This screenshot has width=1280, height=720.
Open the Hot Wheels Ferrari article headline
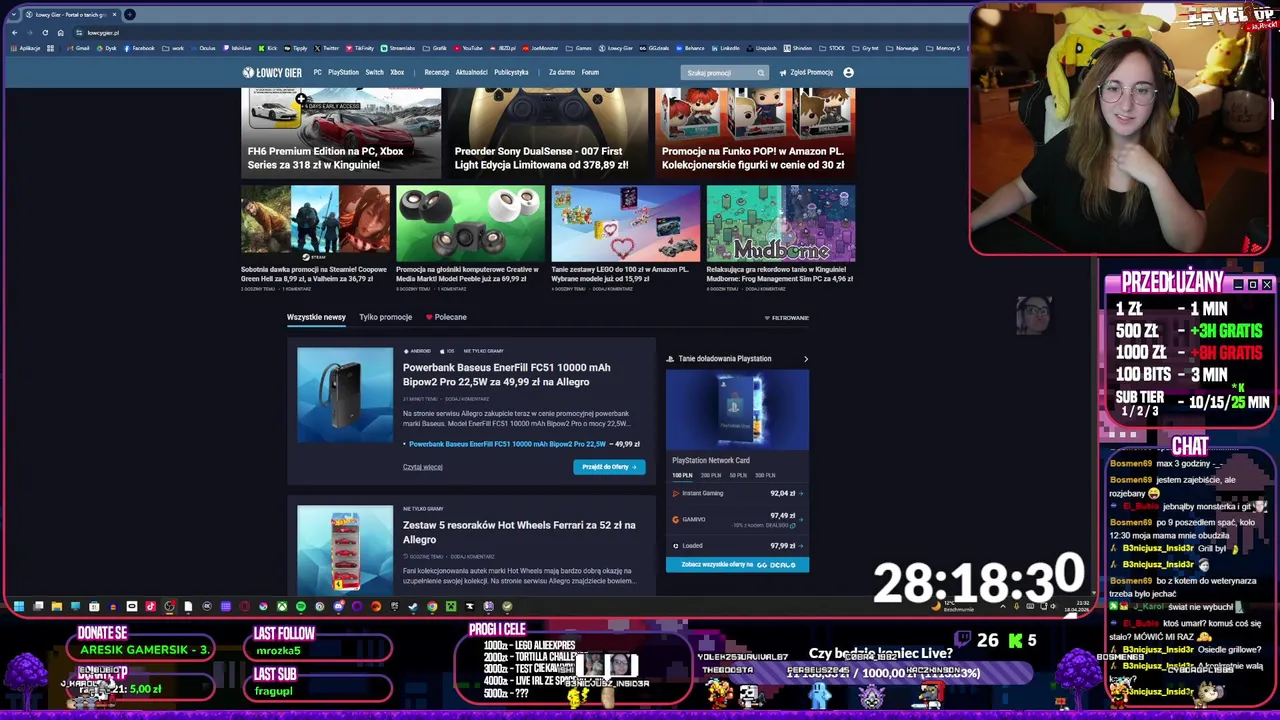click(x=519, y=532)
